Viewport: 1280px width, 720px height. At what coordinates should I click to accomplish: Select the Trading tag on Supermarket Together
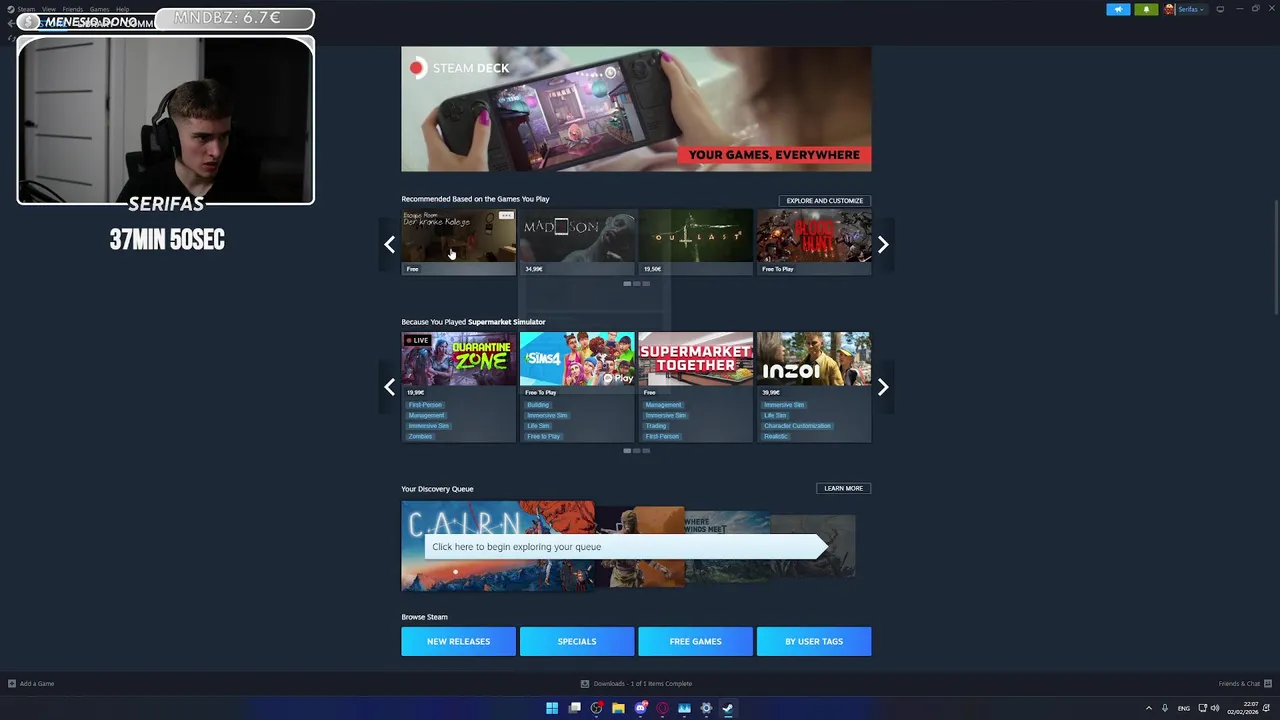656,426
